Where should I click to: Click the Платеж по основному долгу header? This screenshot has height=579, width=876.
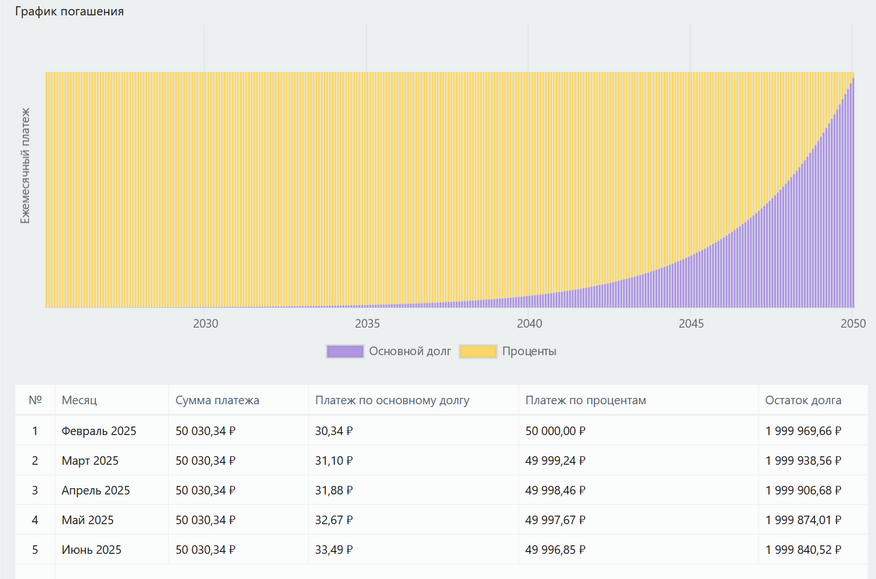(x=392, y=400)
